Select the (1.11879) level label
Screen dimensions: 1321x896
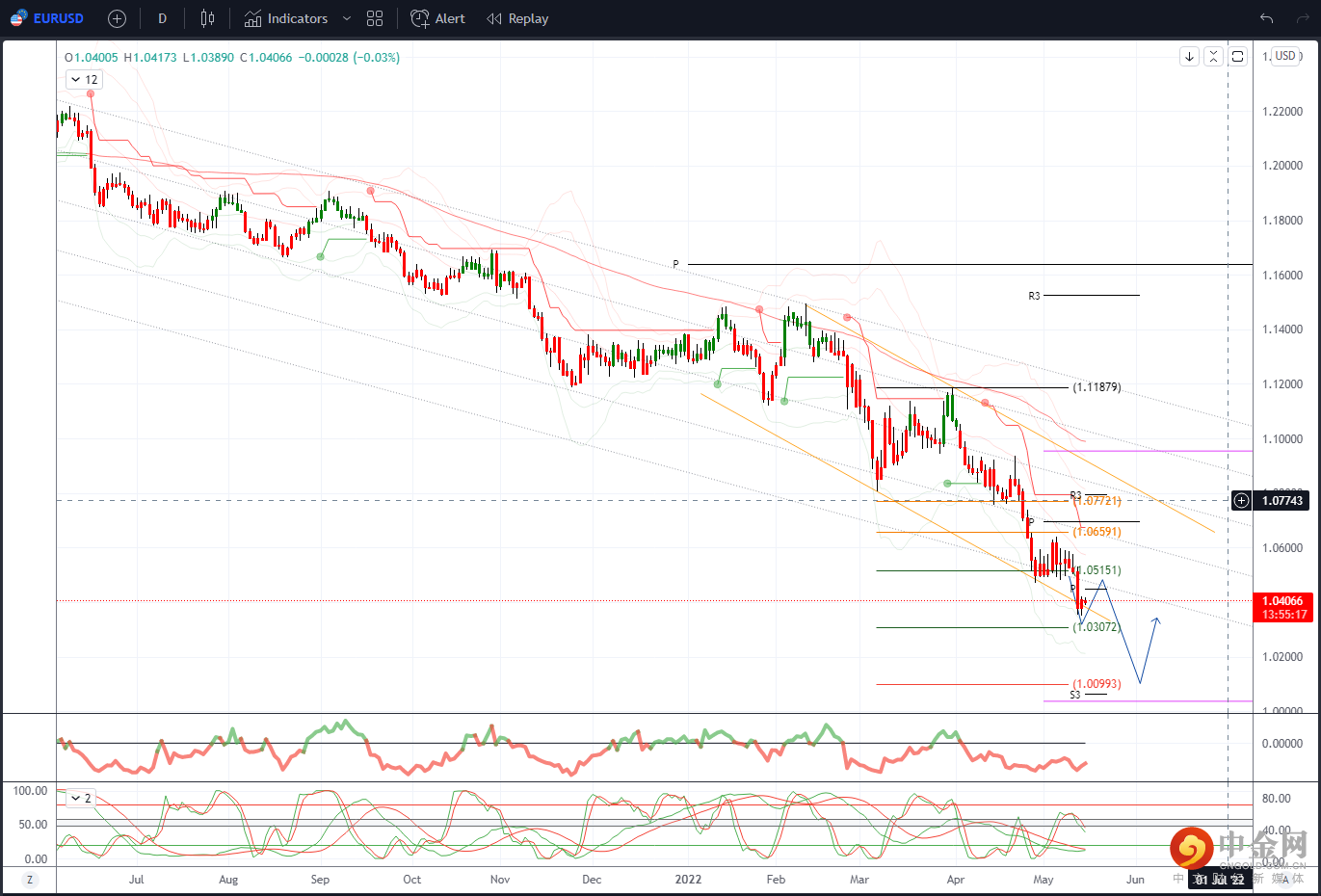coord(1096,387)
